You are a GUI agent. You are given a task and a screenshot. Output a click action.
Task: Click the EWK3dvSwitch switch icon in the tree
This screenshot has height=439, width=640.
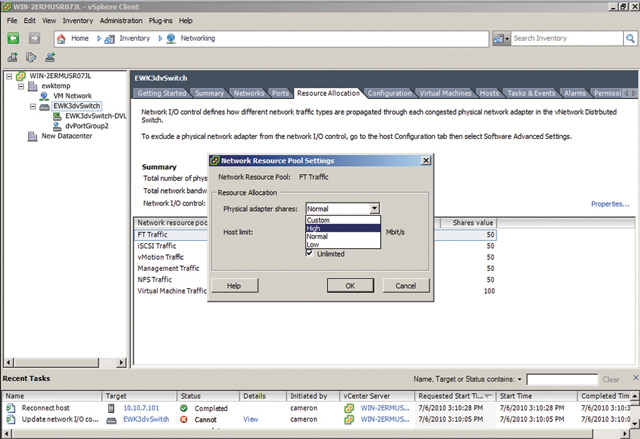(x=44, y=107)
